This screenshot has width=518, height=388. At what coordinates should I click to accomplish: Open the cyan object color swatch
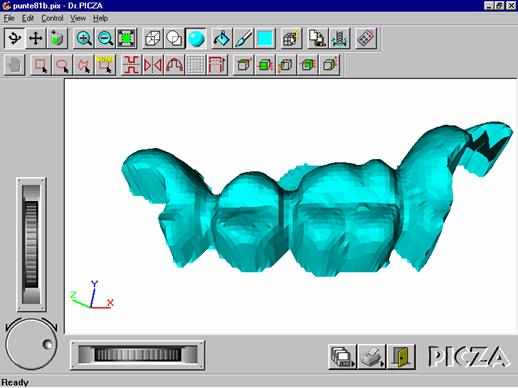pyautogui.click(x=265, y=38)
